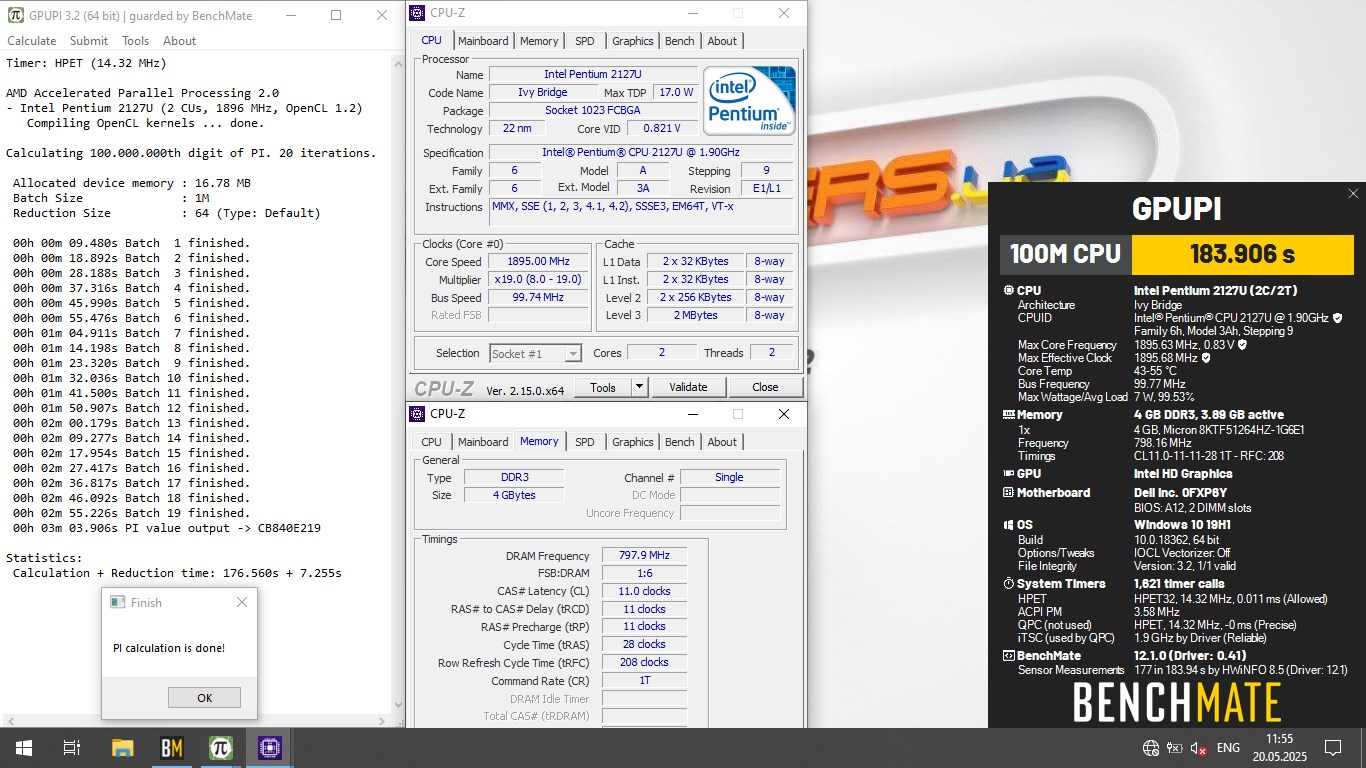
Task: Click the GPUPI result time 183.906 s
Action: pyautogui.click(x=1242, y=254)
